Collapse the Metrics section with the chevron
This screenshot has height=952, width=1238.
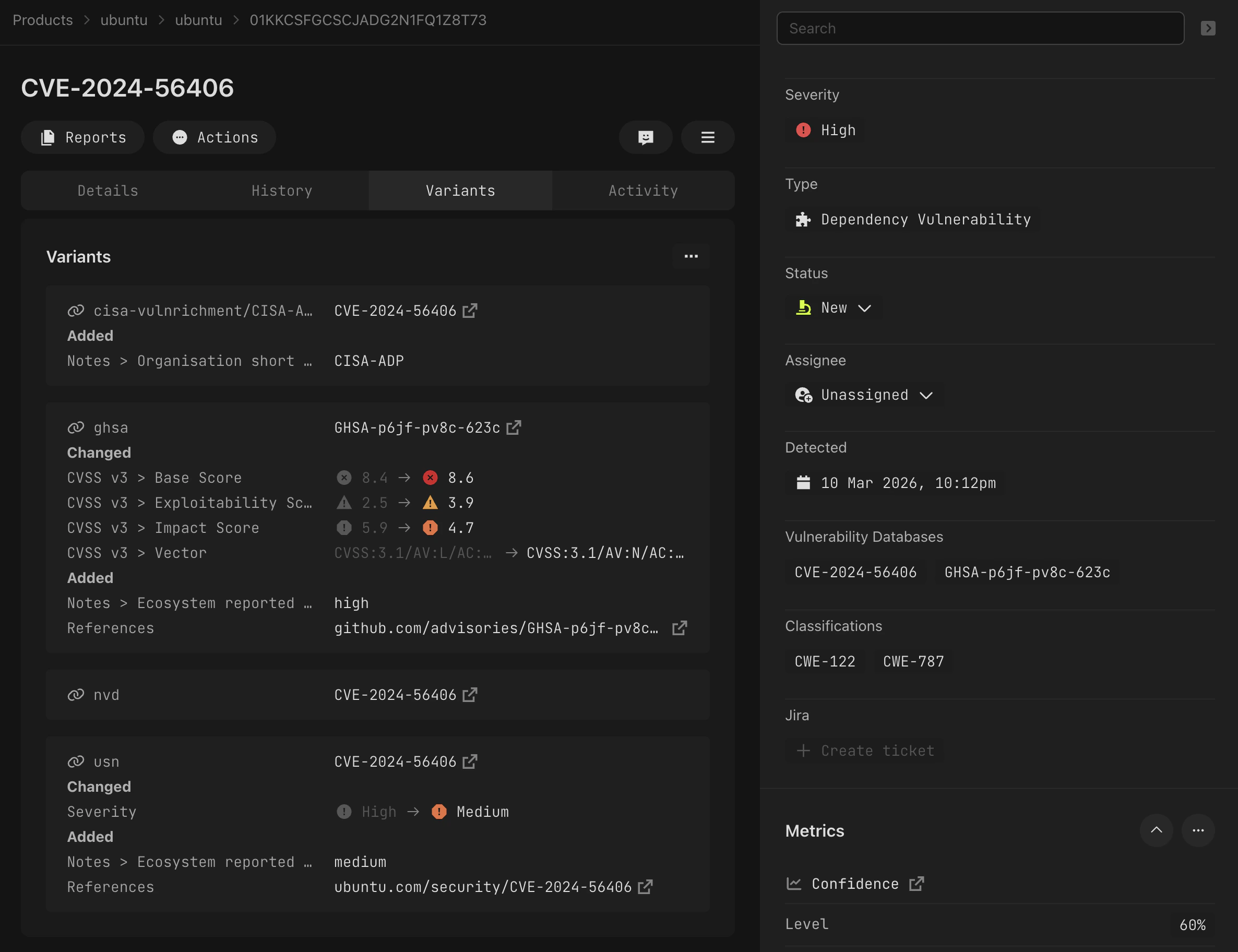point(1157,830)
